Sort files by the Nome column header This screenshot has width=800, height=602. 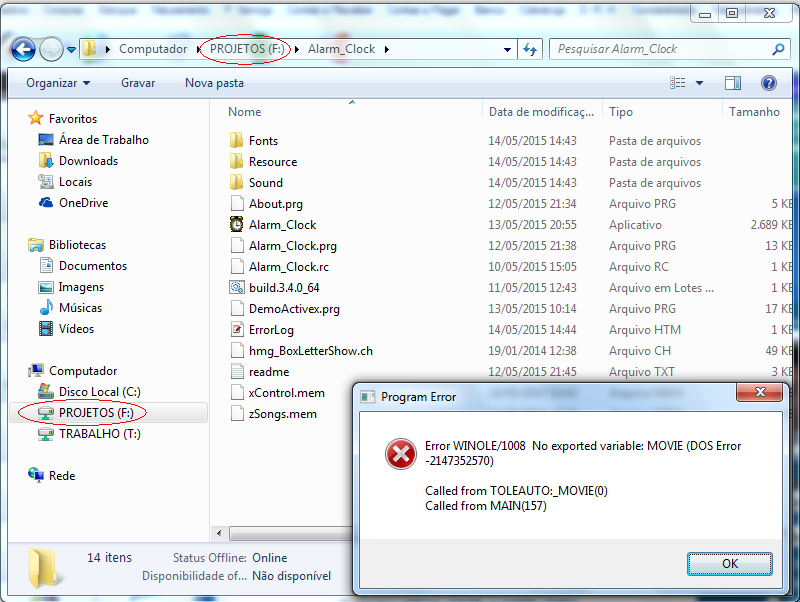point(245,112)
